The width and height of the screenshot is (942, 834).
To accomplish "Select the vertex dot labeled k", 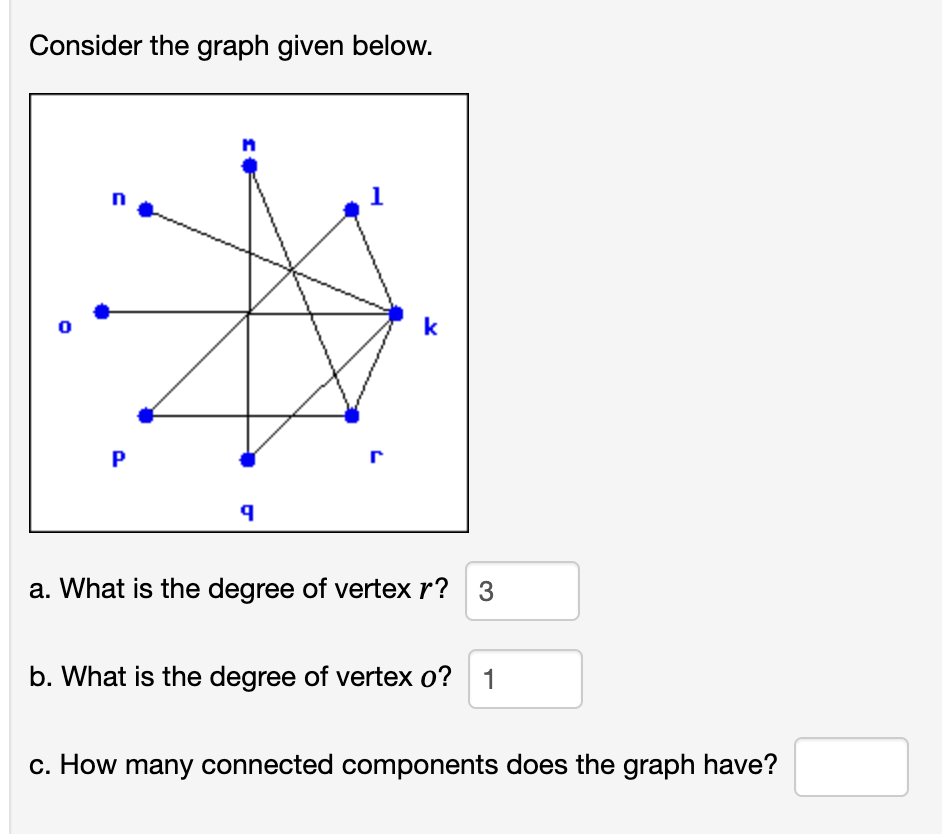I will coord(398,313).
